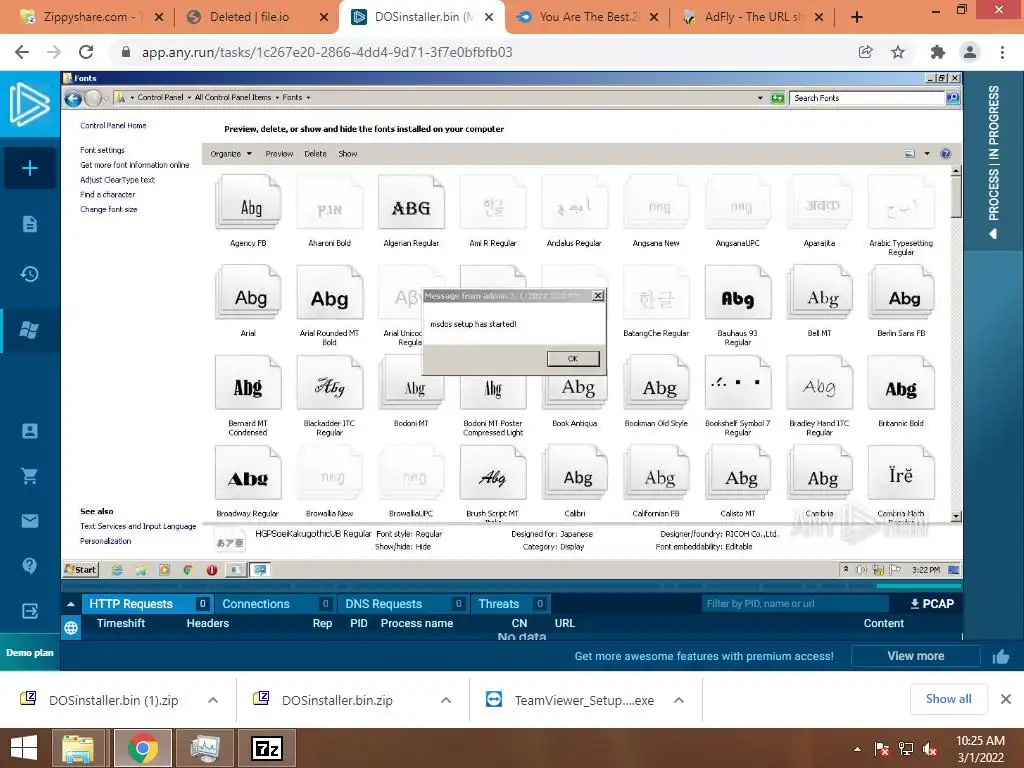
Task: Open the Chrome profile avatar icon
Action: 970,52
